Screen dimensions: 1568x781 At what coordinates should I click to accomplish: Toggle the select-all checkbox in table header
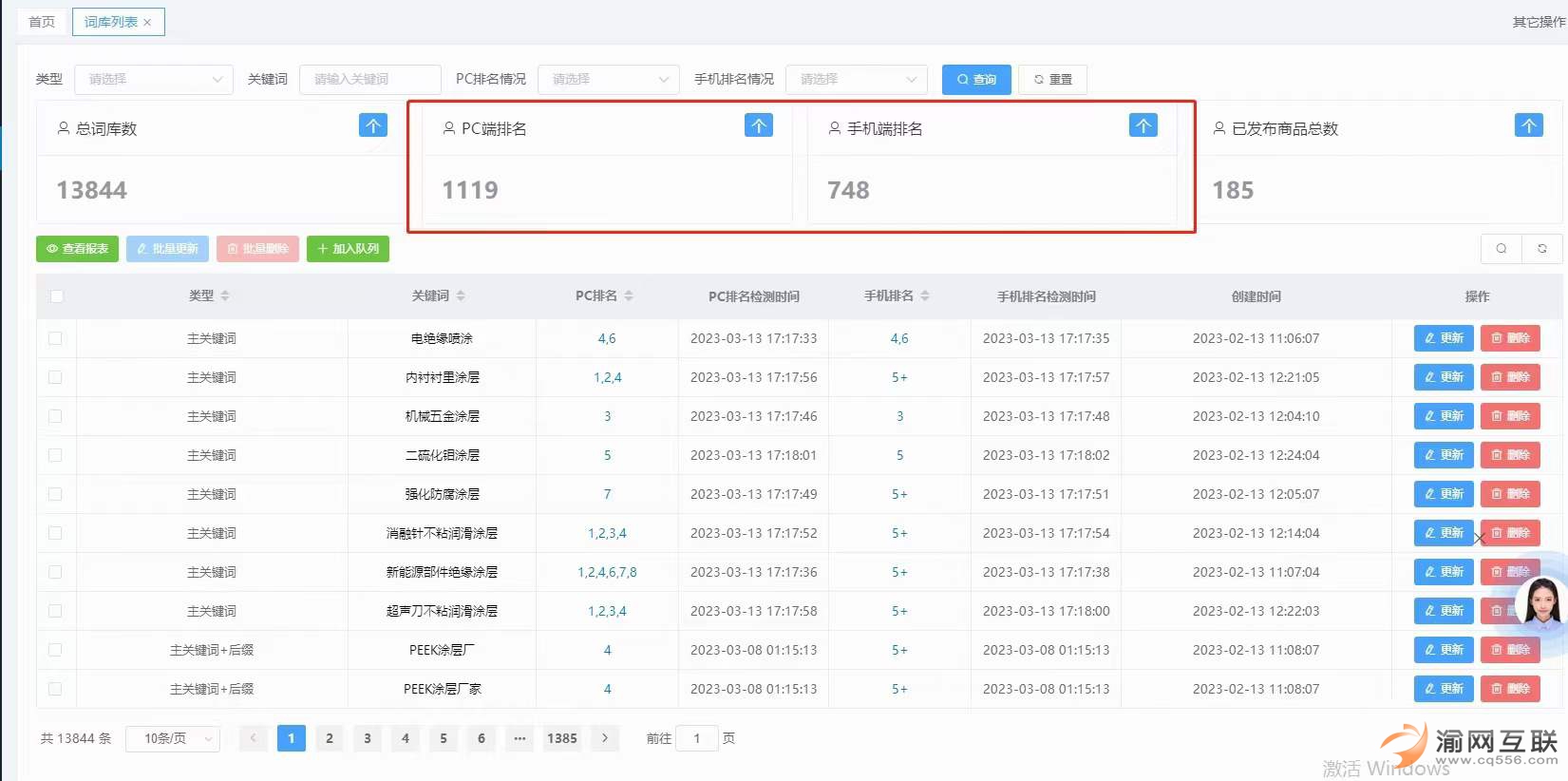57,296
